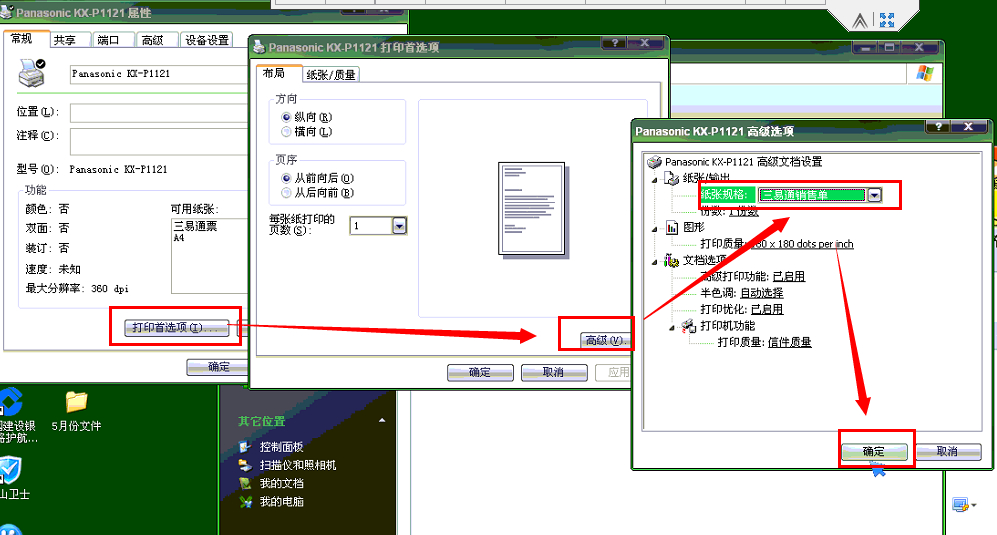This screenshot has width=997, height=535.
Task: Select 三易通票 in available paper list
Action: [195, 226]
